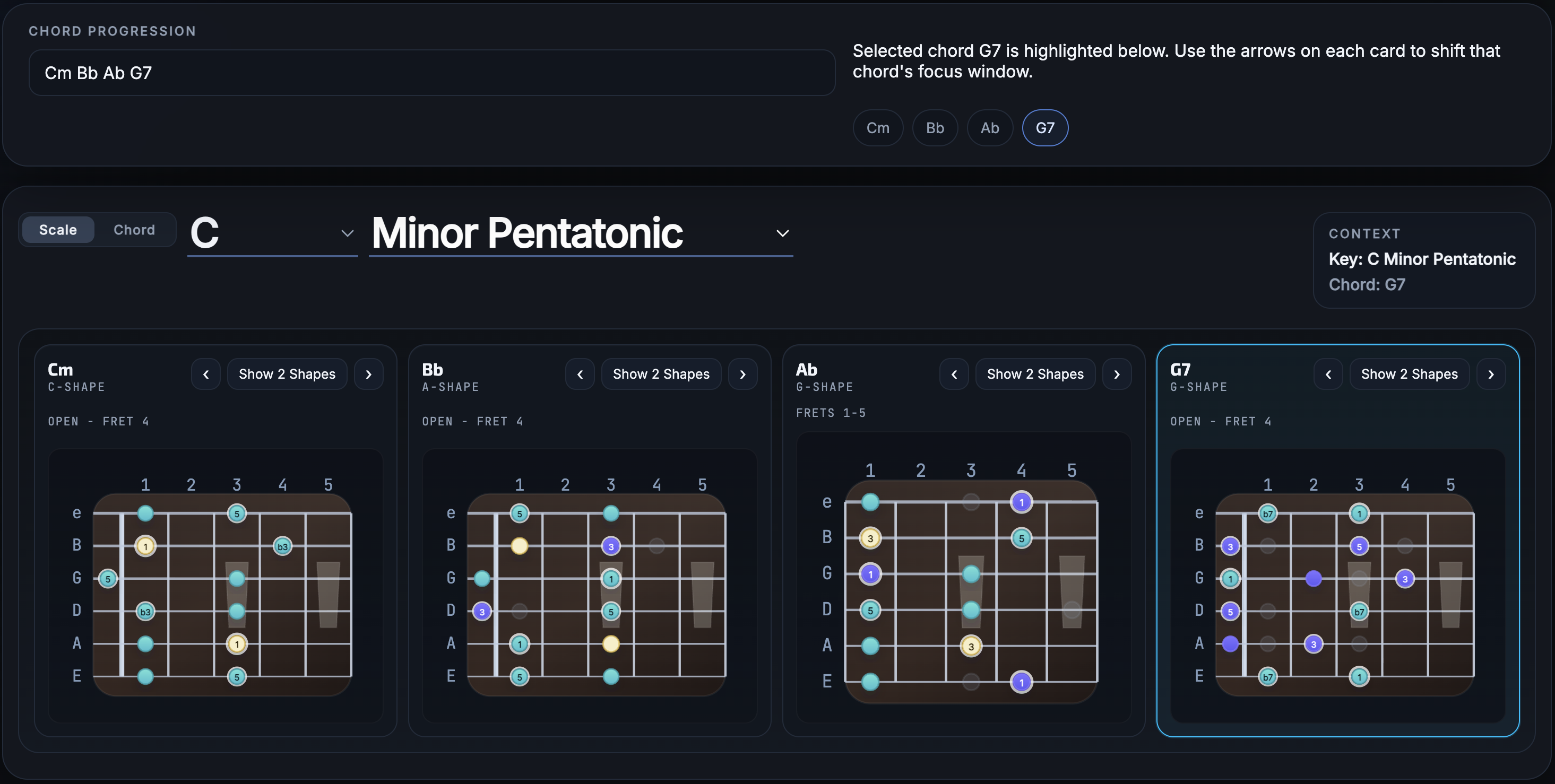The image size is (1555, 784).
Task: Click purple 3 on Bb B string
Action: coord(611,546)
